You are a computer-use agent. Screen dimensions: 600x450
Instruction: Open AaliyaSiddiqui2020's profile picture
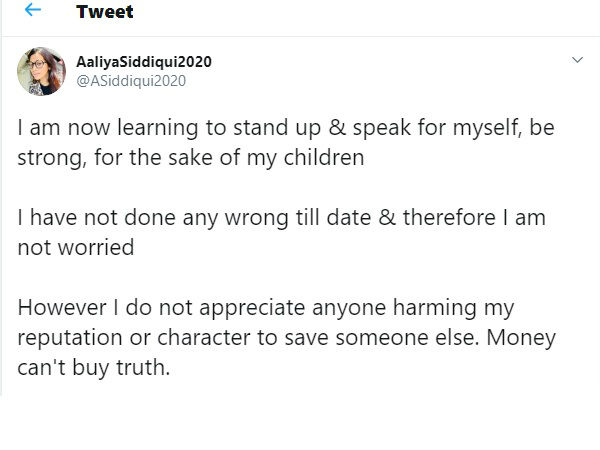point(41,71)
